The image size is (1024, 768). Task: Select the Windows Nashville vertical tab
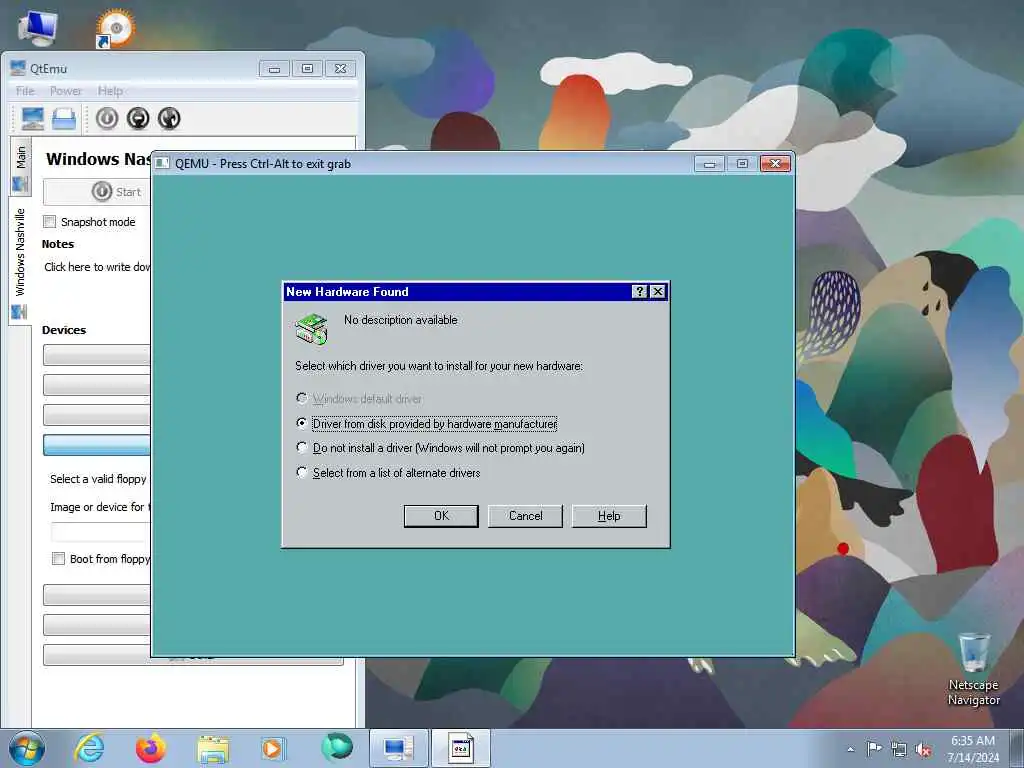pos(20,261)
